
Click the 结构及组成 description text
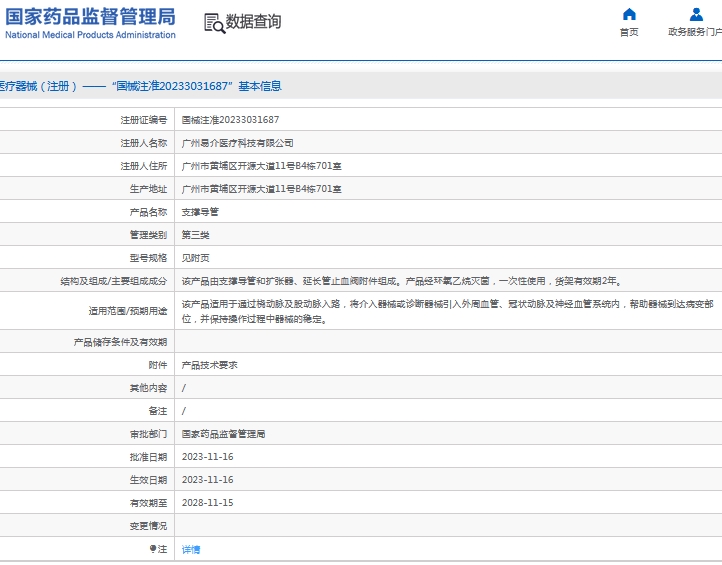pyautogui.click(x=402, y=281)
